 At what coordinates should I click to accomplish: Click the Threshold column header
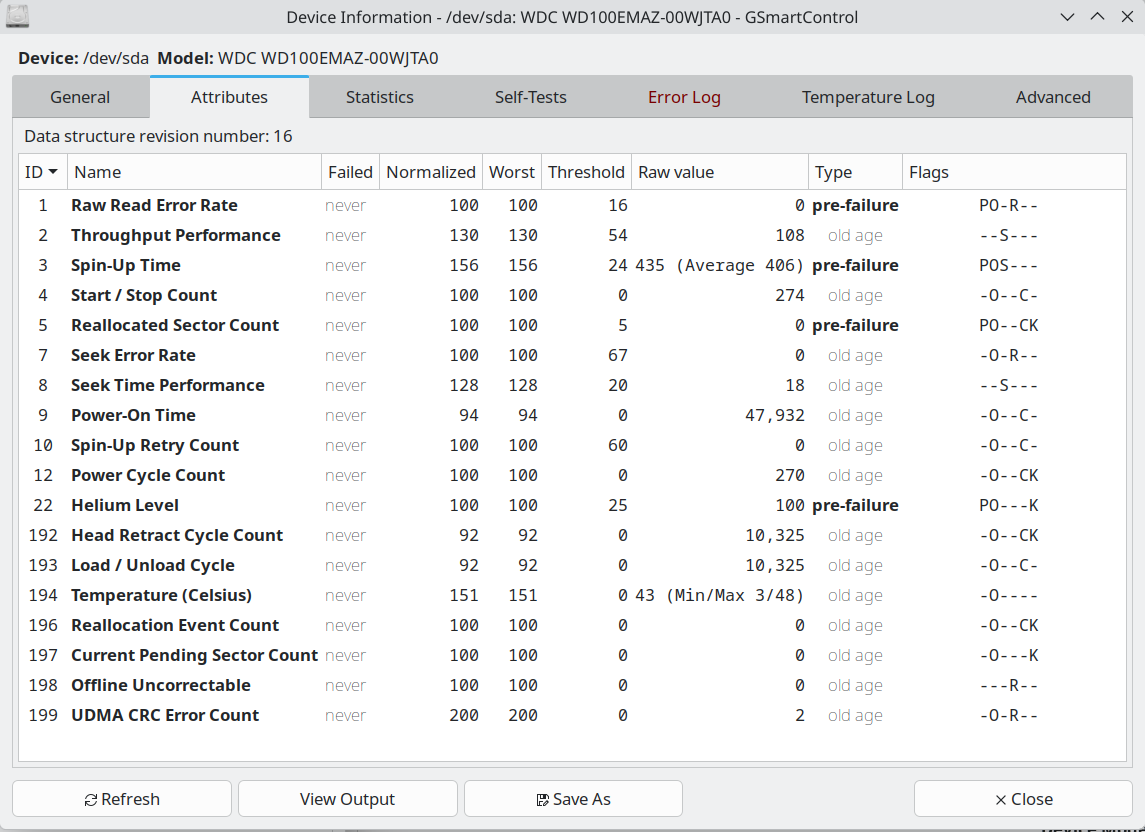pos(586,172)
